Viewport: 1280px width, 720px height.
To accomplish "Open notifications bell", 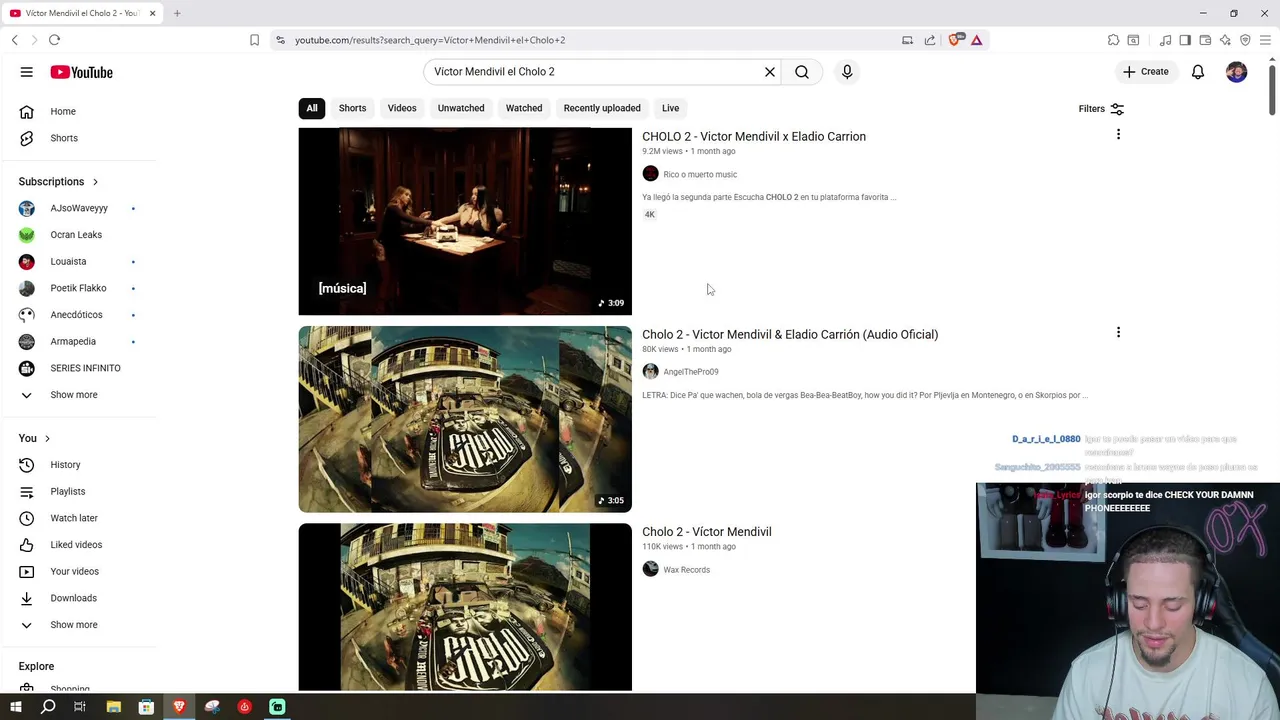I will 1198,72.
